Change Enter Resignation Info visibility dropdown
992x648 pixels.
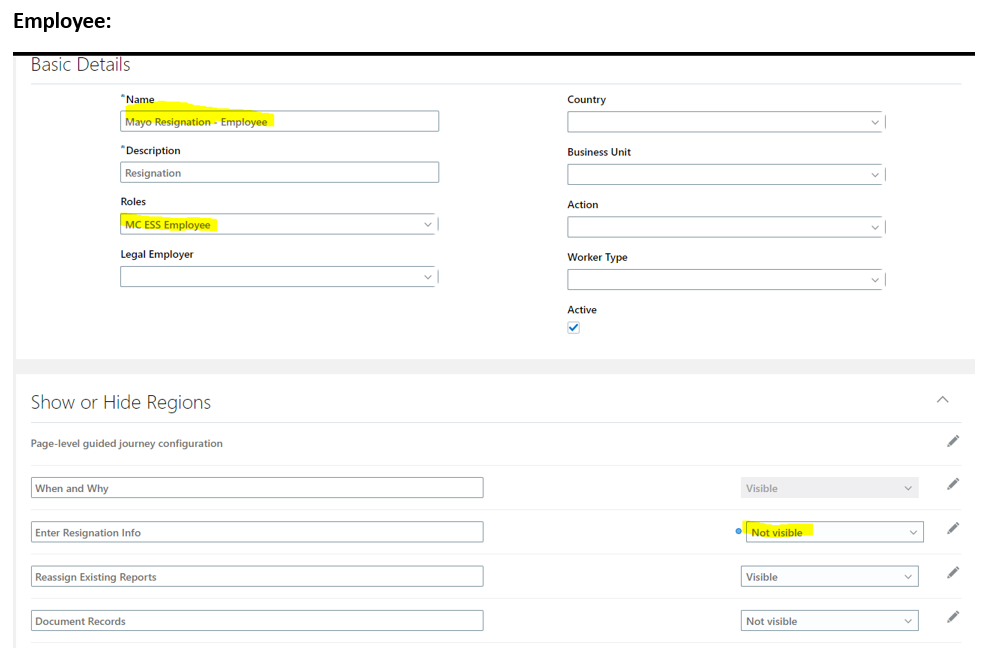(834, 532)
